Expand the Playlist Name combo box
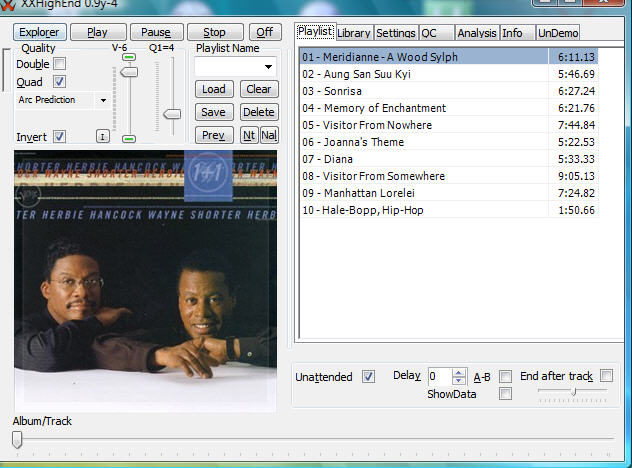The image size is (632, 468). pyautogui.click(x=268, y=67)
